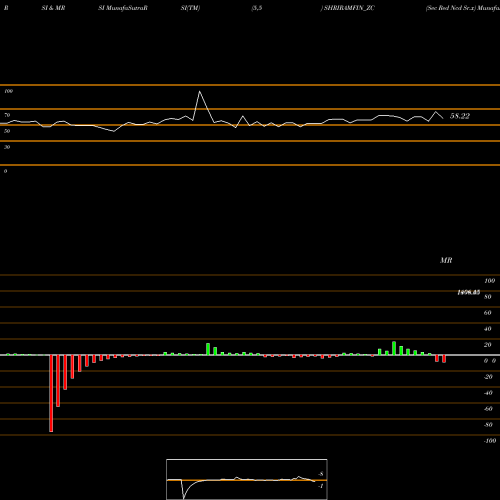
Task: Click the 'SI & MR' header text
Action: tap(53, 8)
